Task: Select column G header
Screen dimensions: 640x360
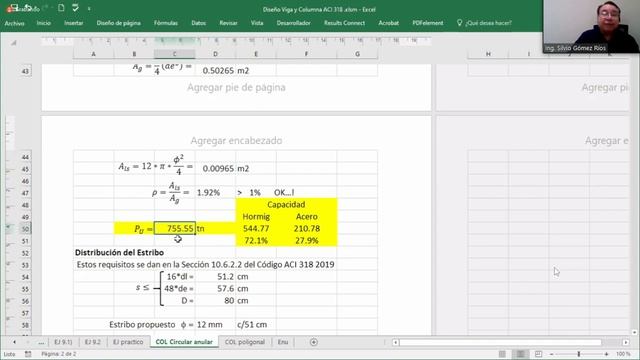Action: [x=357, y=54]
